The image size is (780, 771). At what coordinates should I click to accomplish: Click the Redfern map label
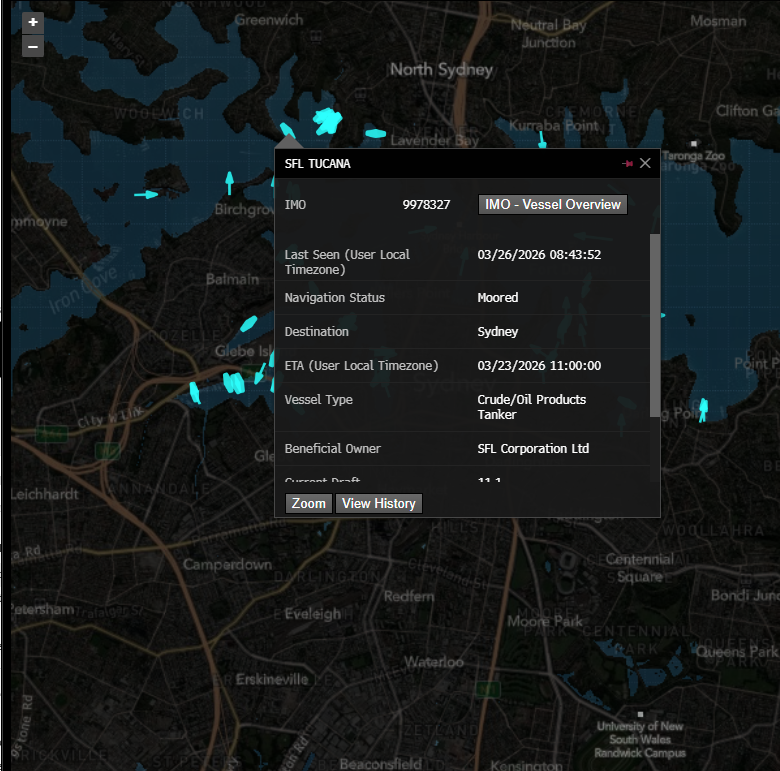click(x=409, y=596)
